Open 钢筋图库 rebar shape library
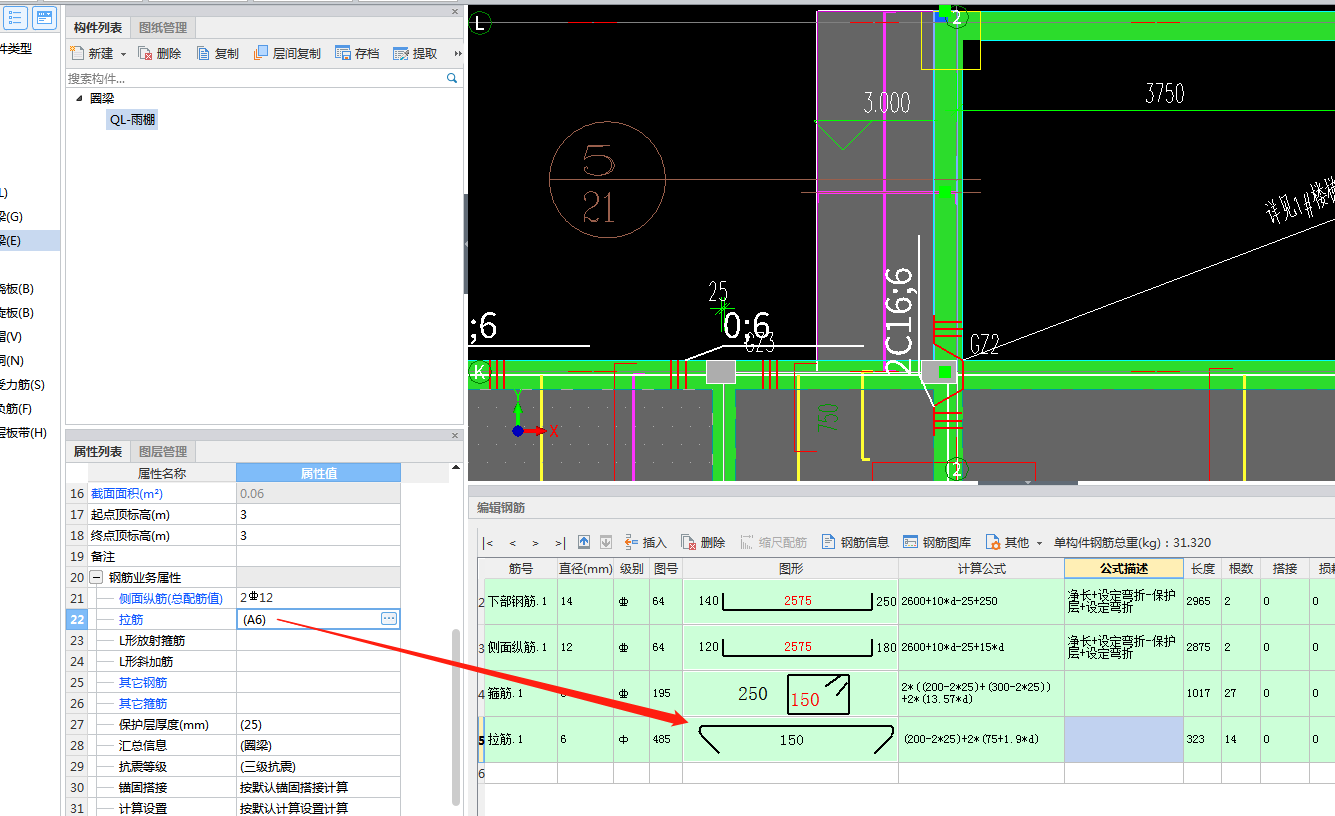Viewport: 1335px width, 816px height. click(937, 542)
